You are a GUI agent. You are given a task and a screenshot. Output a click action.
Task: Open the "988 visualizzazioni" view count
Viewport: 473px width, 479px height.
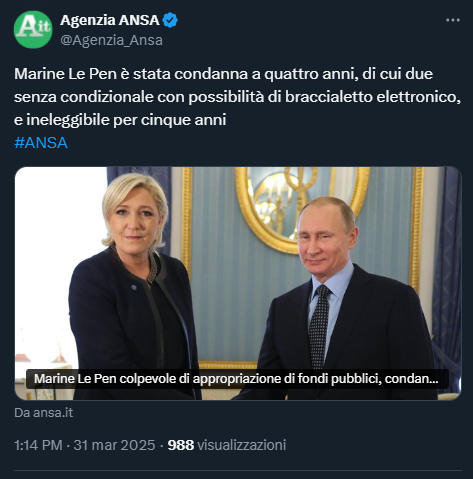point(227,445)
